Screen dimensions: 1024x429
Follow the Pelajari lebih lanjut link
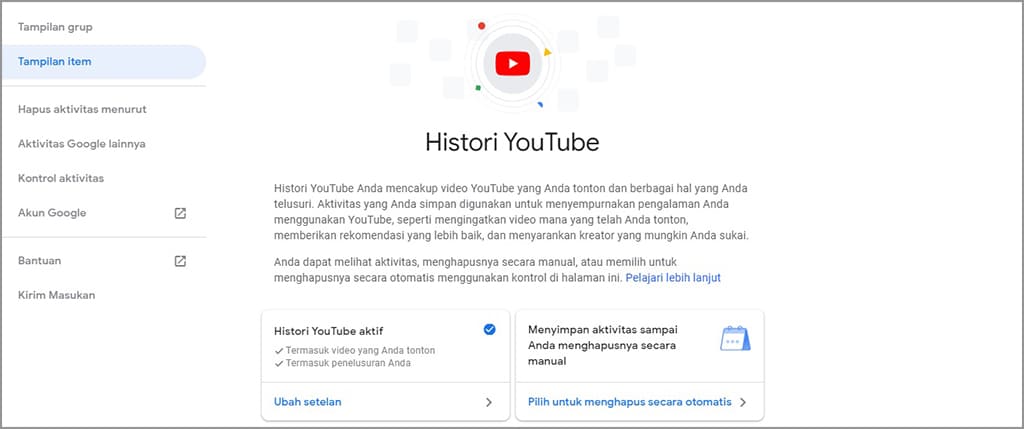(x=673, y=277)
